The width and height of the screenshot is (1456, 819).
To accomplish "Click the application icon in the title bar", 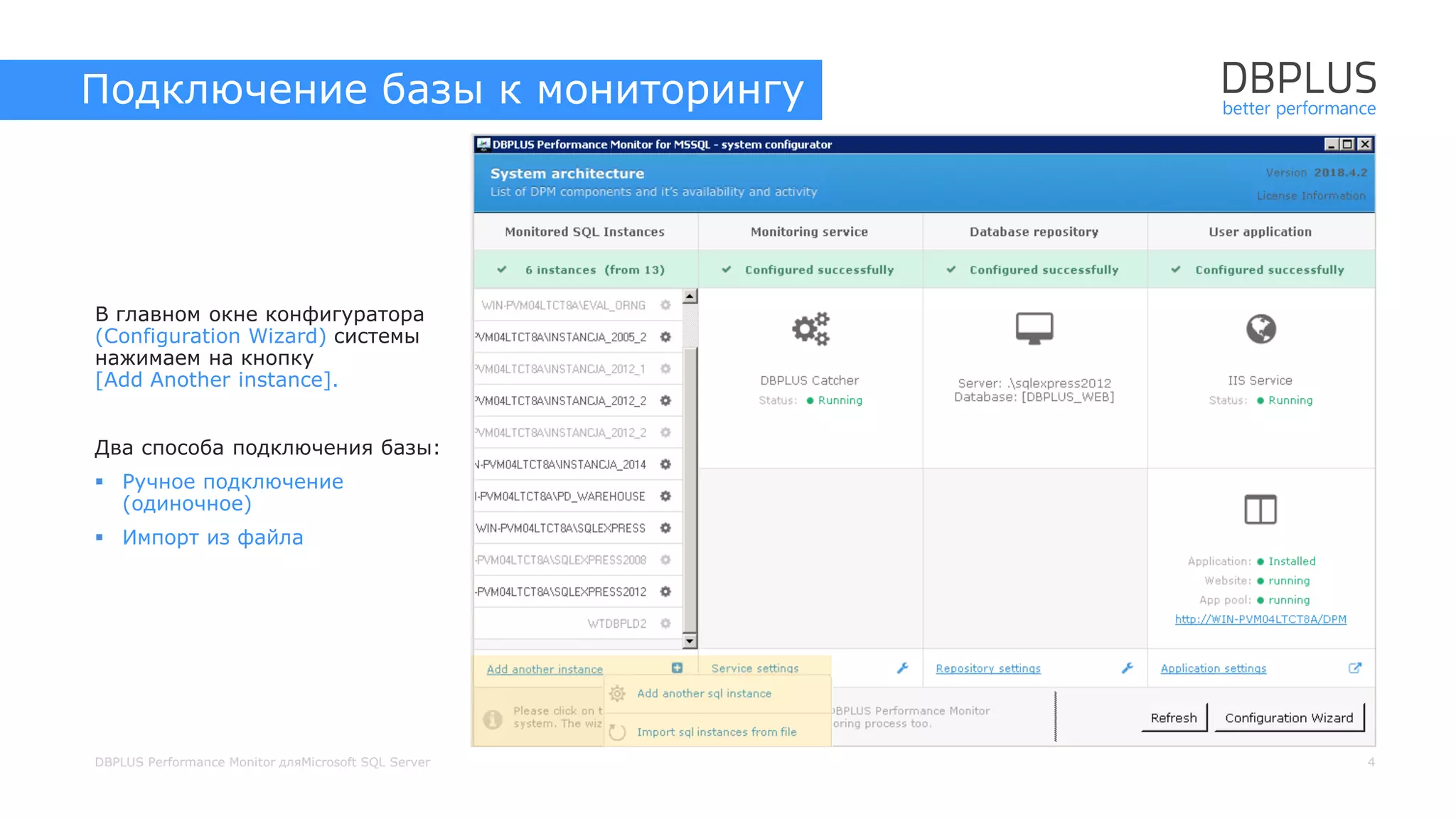I will point(483,144).
